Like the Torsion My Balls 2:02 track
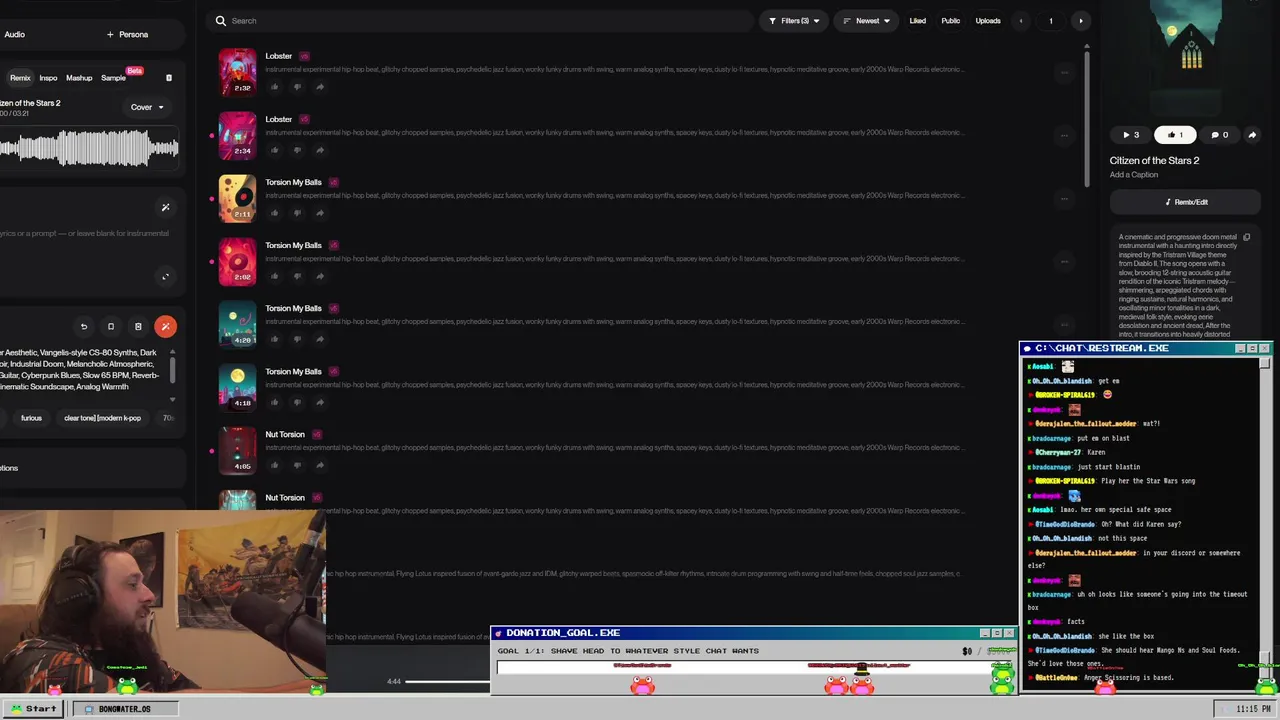The width and height of the screenshot is (1280, 720). pos(274,276)
